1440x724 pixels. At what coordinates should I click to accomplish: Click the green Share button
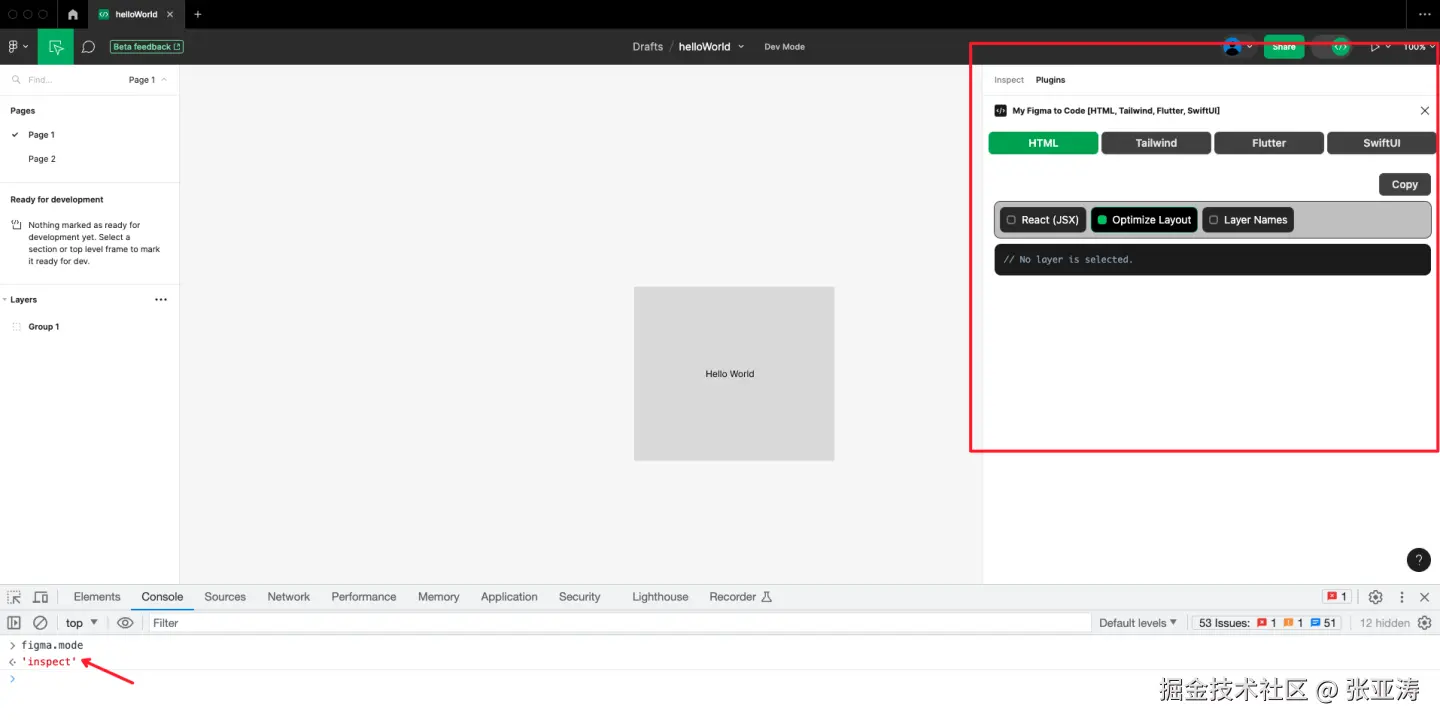pyautogui.click(x=1284, y=47)
